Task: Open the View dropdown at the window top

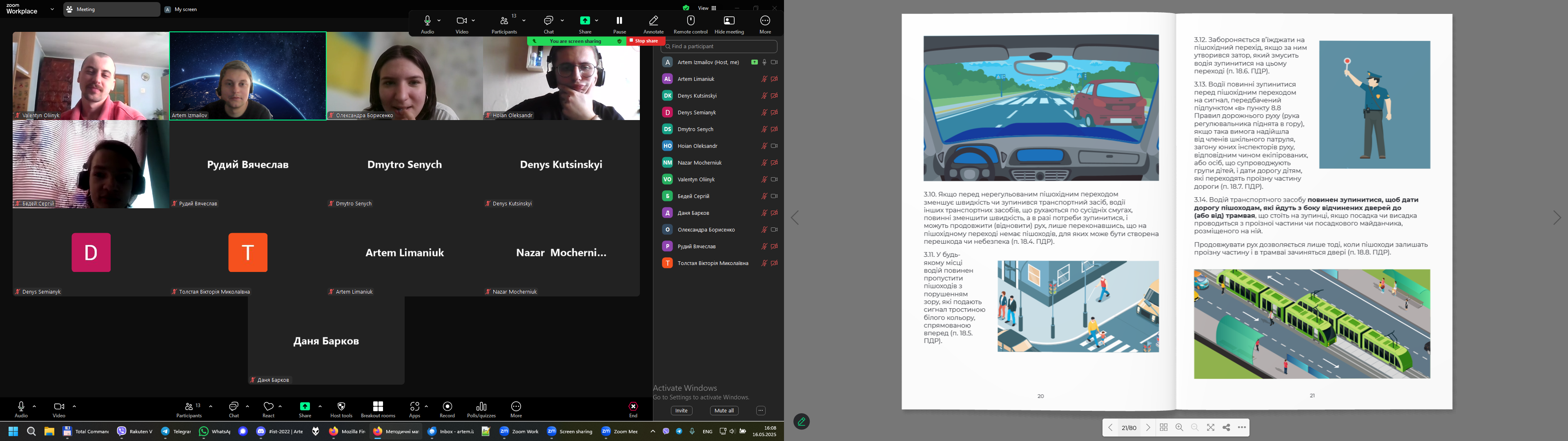Action: pyautogui.click(x=707, y=8)
